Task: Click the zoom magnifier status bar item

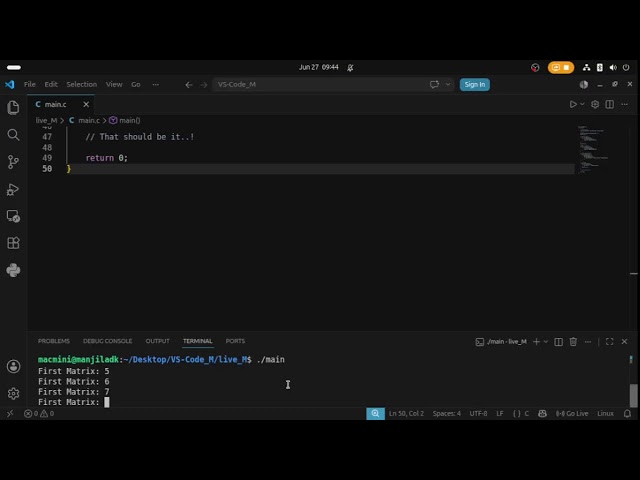Action: [x=376, y=413]
